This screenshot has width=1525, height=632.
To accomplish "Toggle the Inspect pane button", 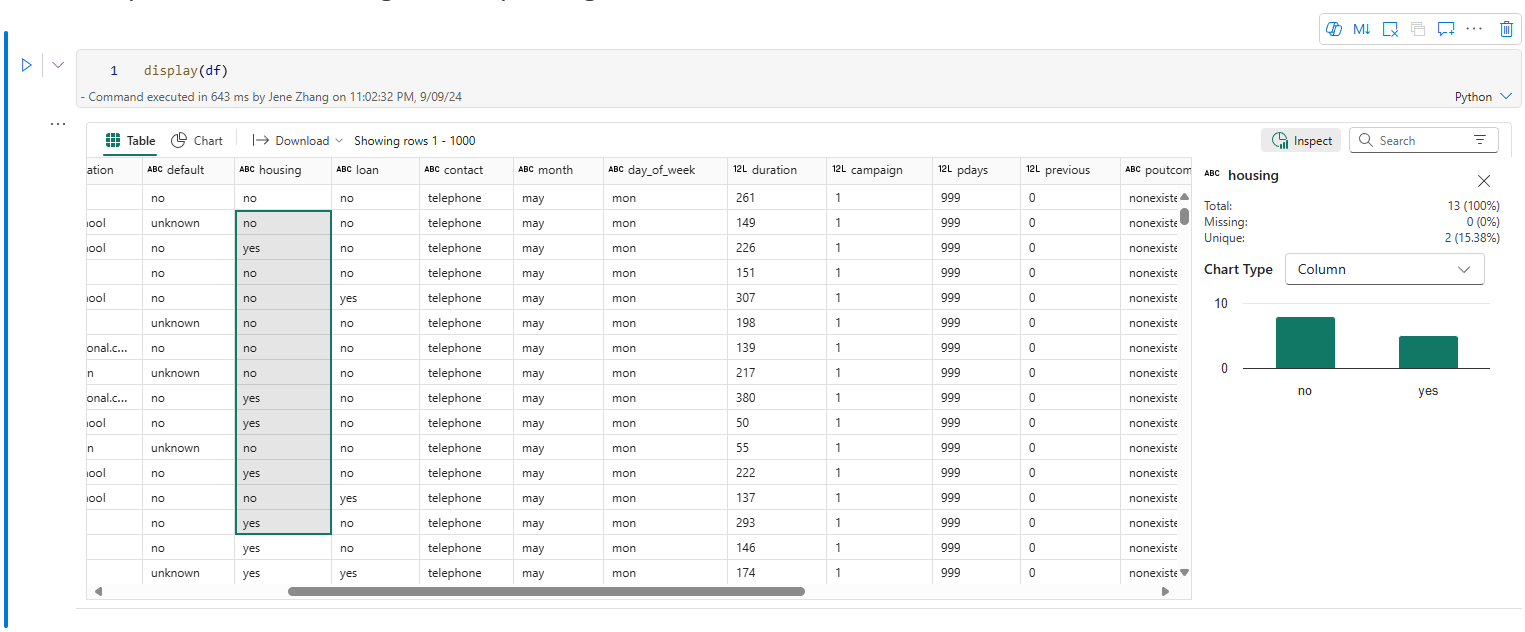I will pos(1301,141).
